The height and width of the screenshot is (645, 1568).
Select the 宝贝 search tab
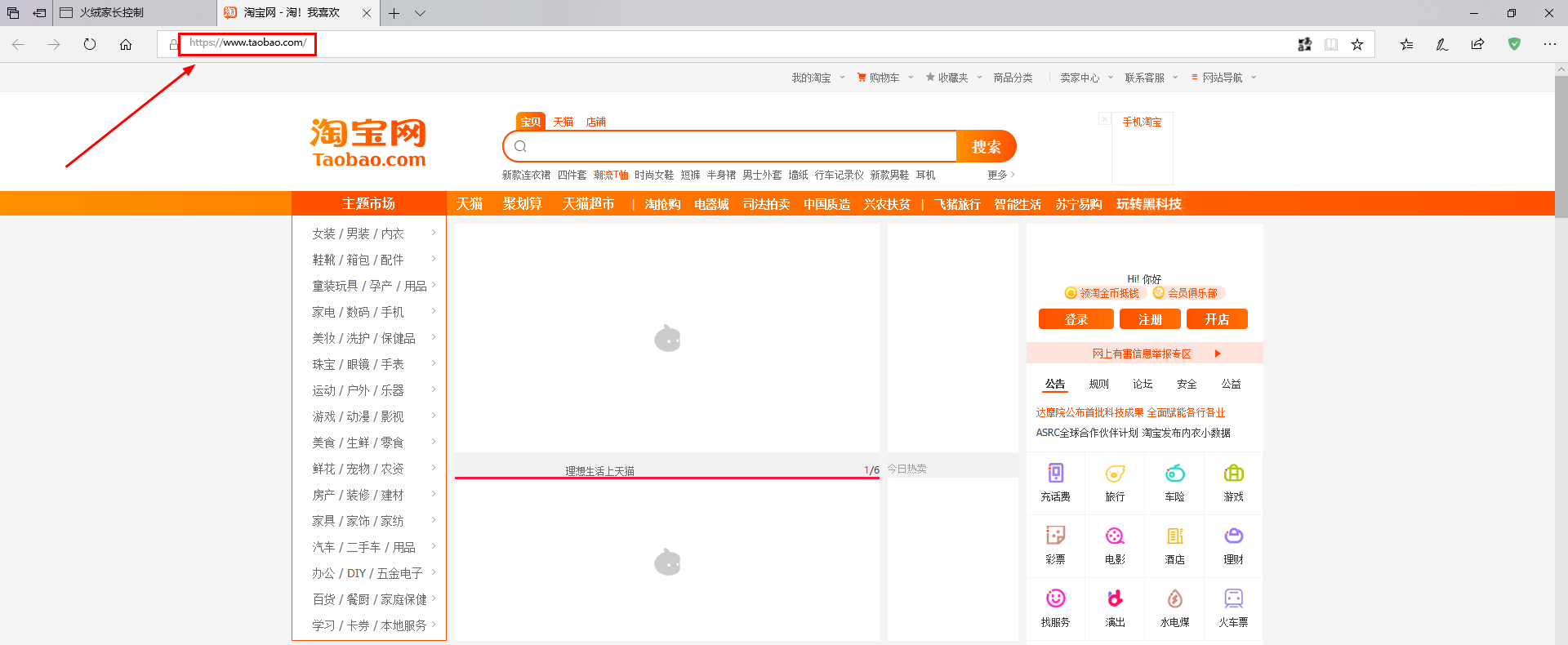coord(531,122)
